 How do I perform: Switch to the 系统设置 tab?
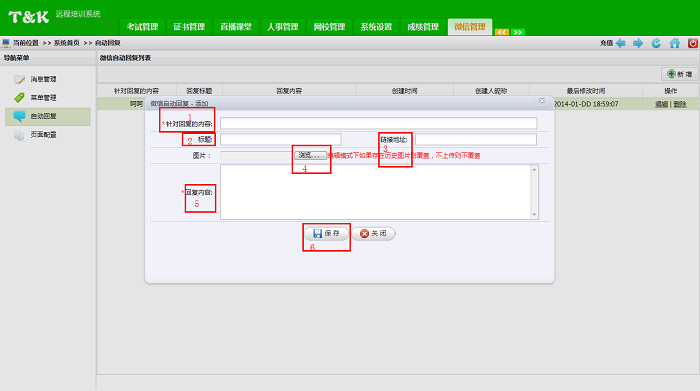[376, 27]
